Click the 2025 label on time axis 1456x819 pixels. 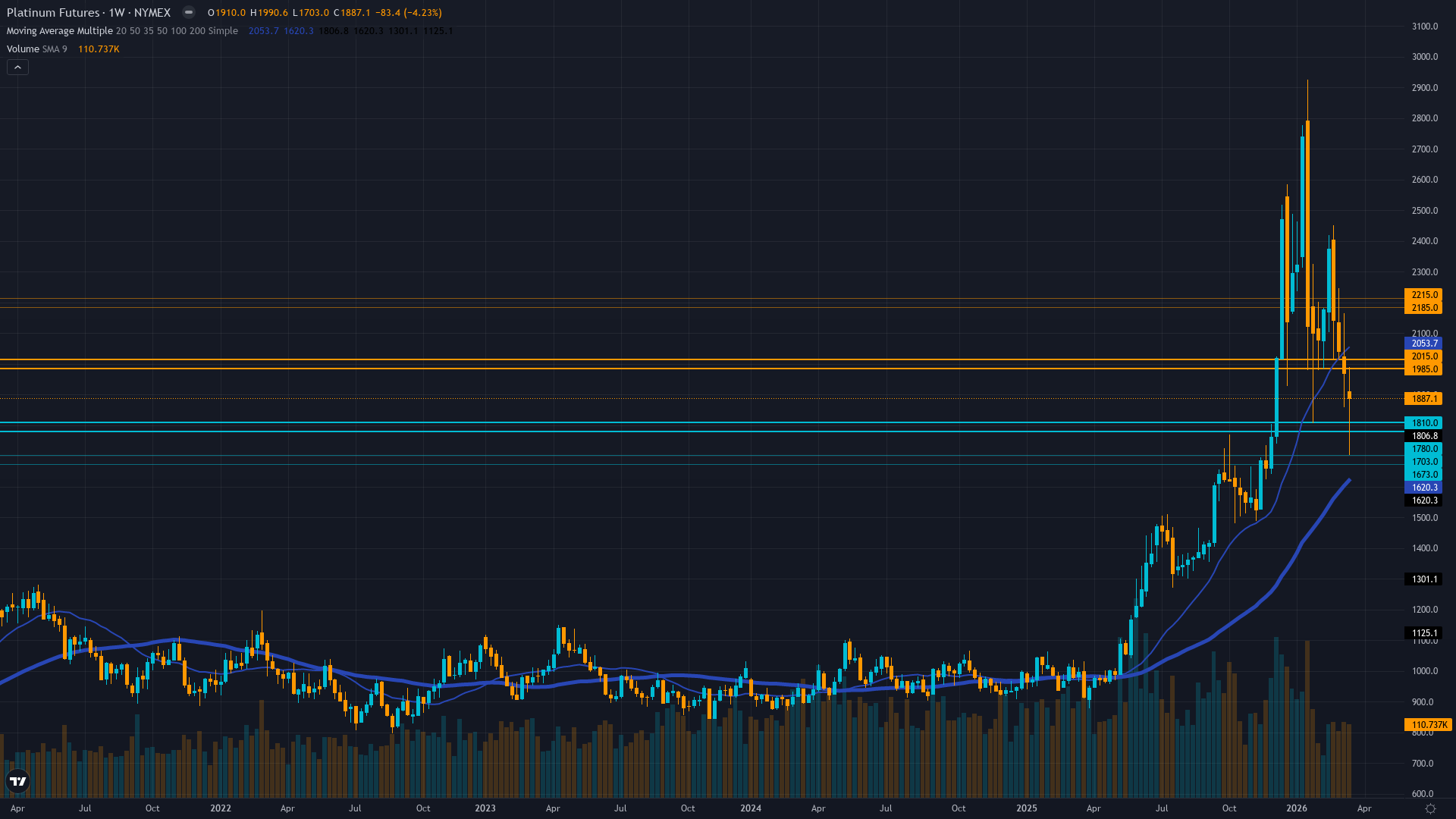coord(1027,808)
